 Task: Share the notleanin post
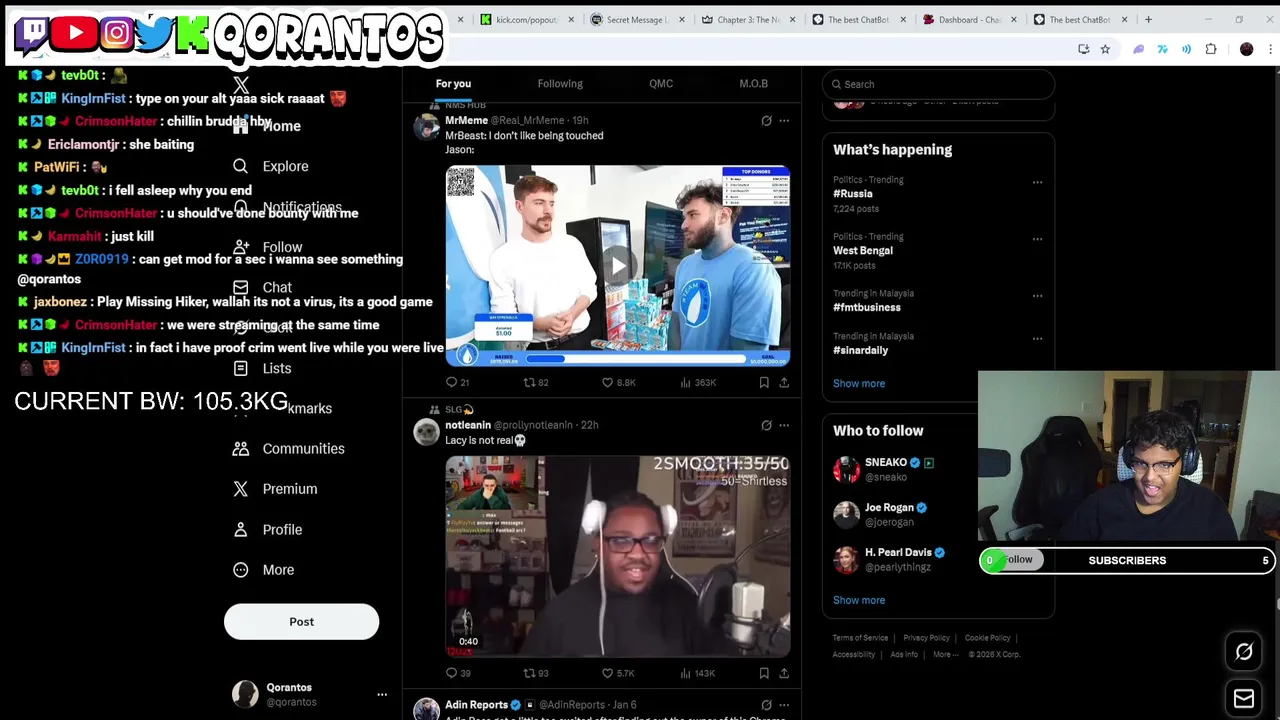(784, 673)
